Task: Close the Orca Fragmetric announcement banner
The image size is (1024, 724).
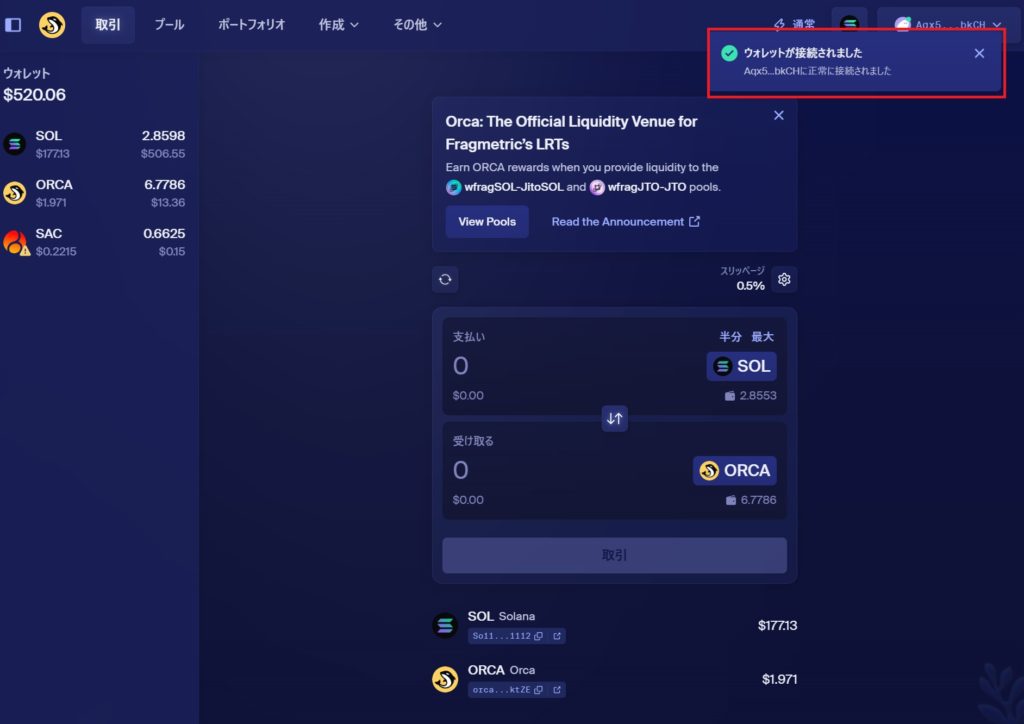Action: (x=778, y=115)
